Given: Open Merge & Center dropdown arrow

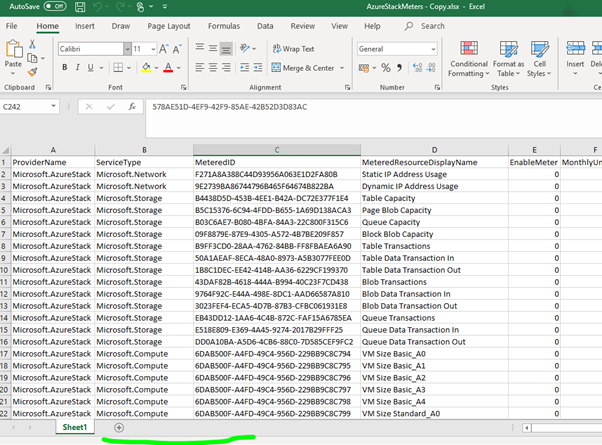Looking at the screenshot, I should click(x=342, y=68).
